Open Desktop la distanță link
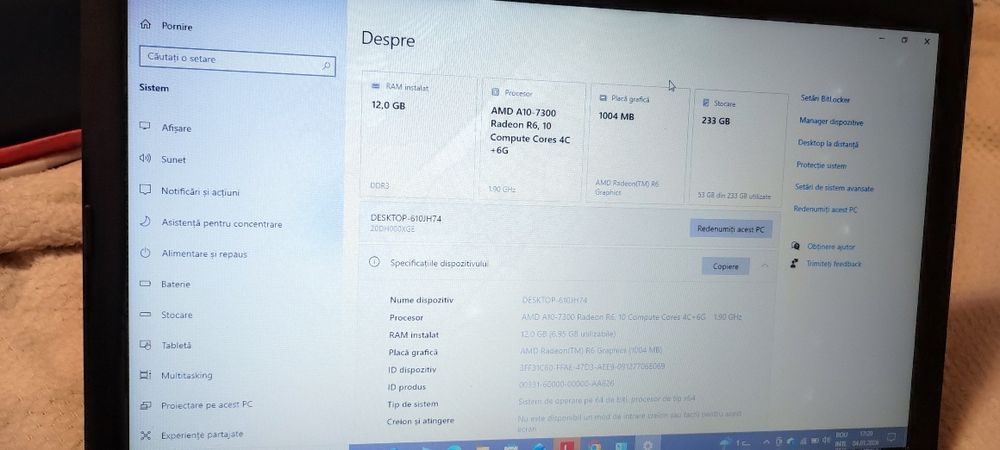Viewport: 1000px width, 450px height. pyautogui.click(x=828, y=143)
